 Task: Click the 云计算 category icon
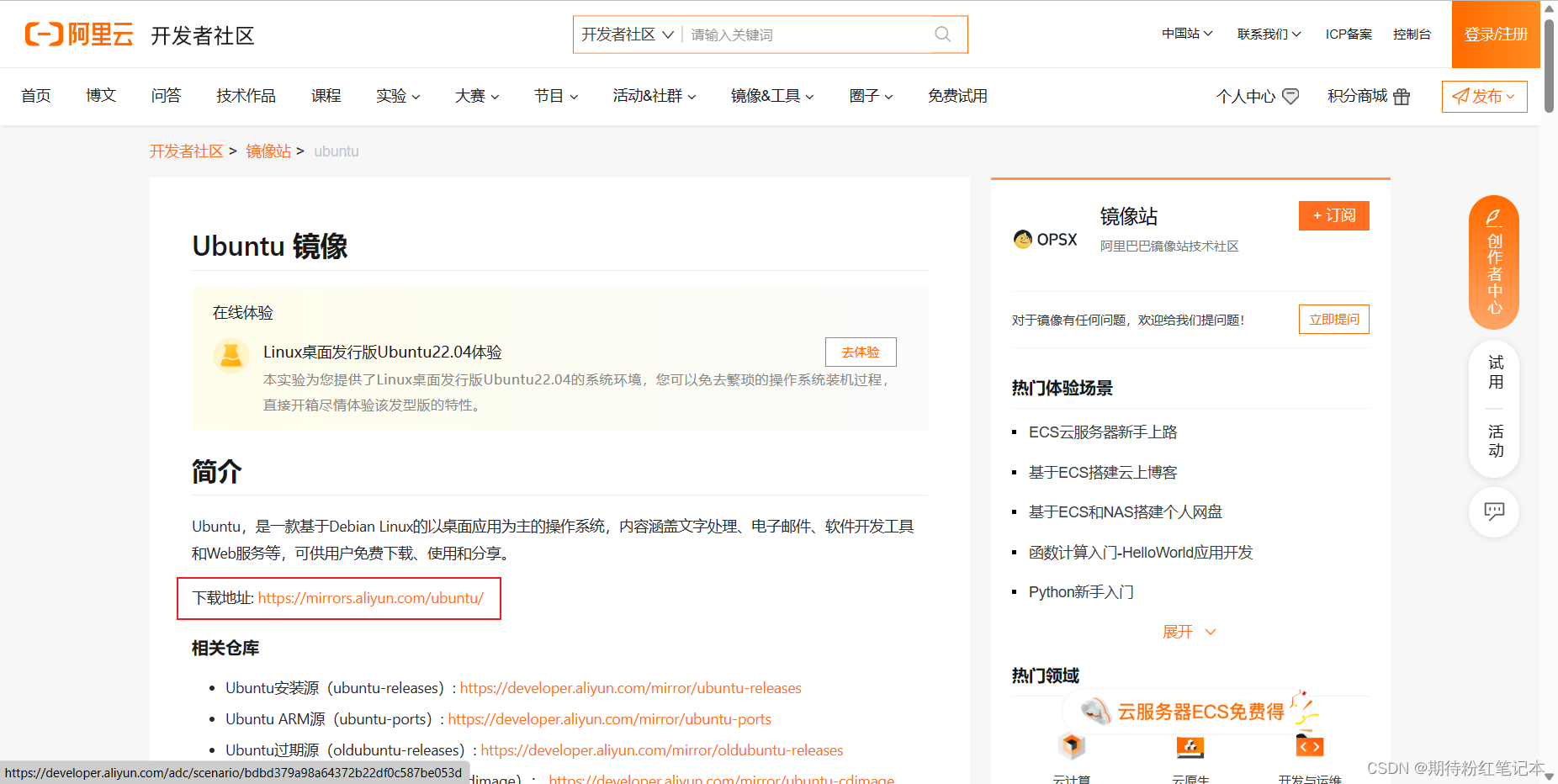(x=1072, y=745)
